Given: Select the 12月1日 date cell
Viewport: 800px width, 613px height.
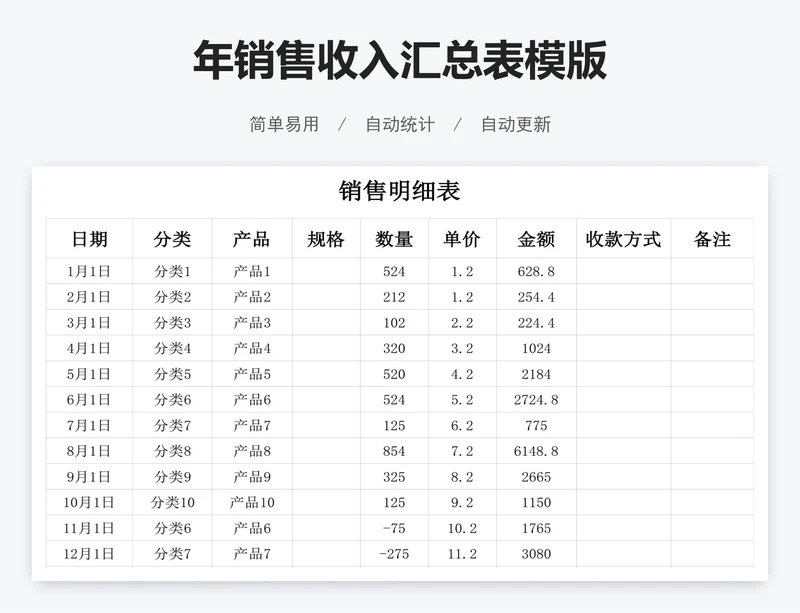Looking at the screenshot, I should coord(89,554).
